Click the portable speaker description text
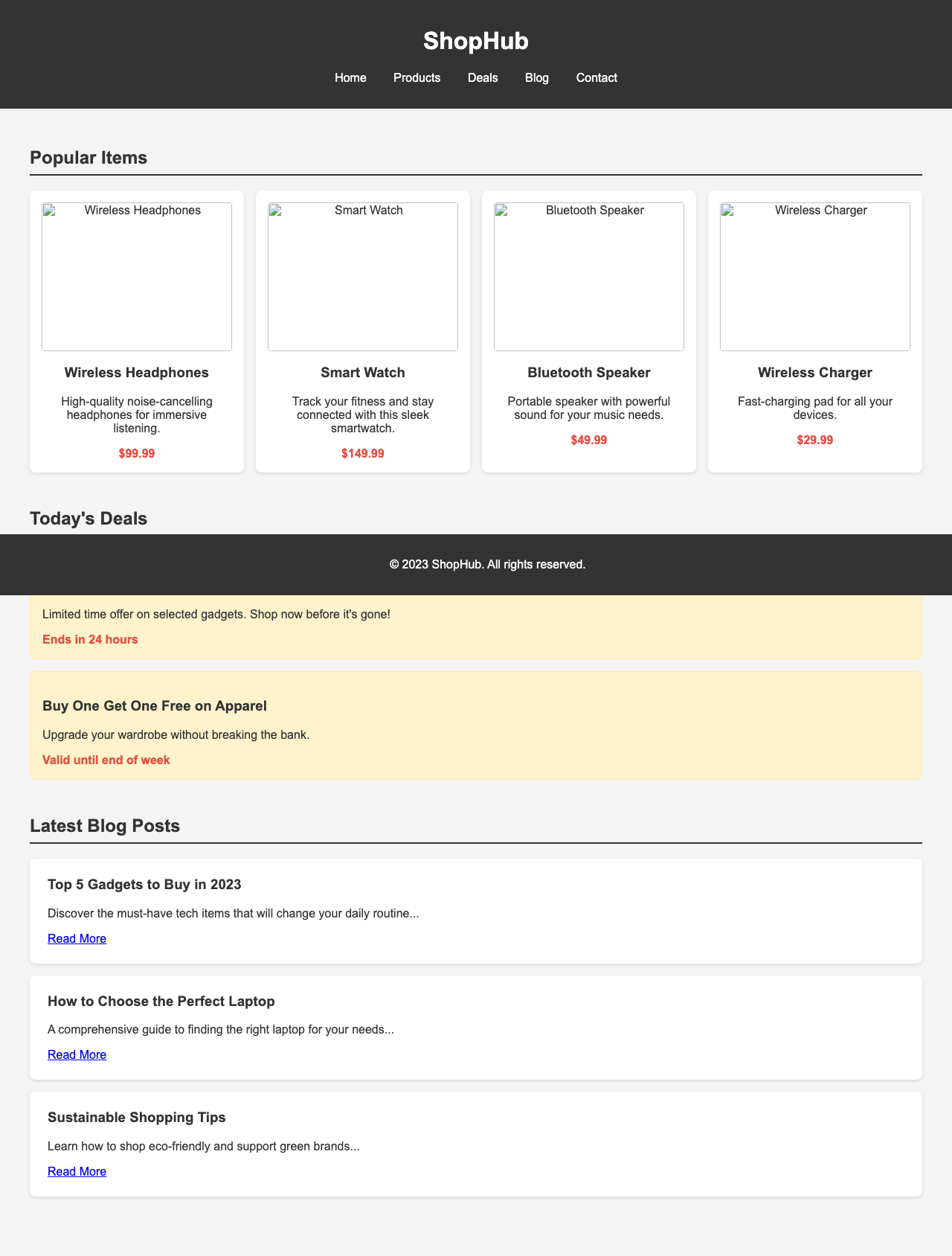The height and width of the screenshot is (1256, 952). 589,408
